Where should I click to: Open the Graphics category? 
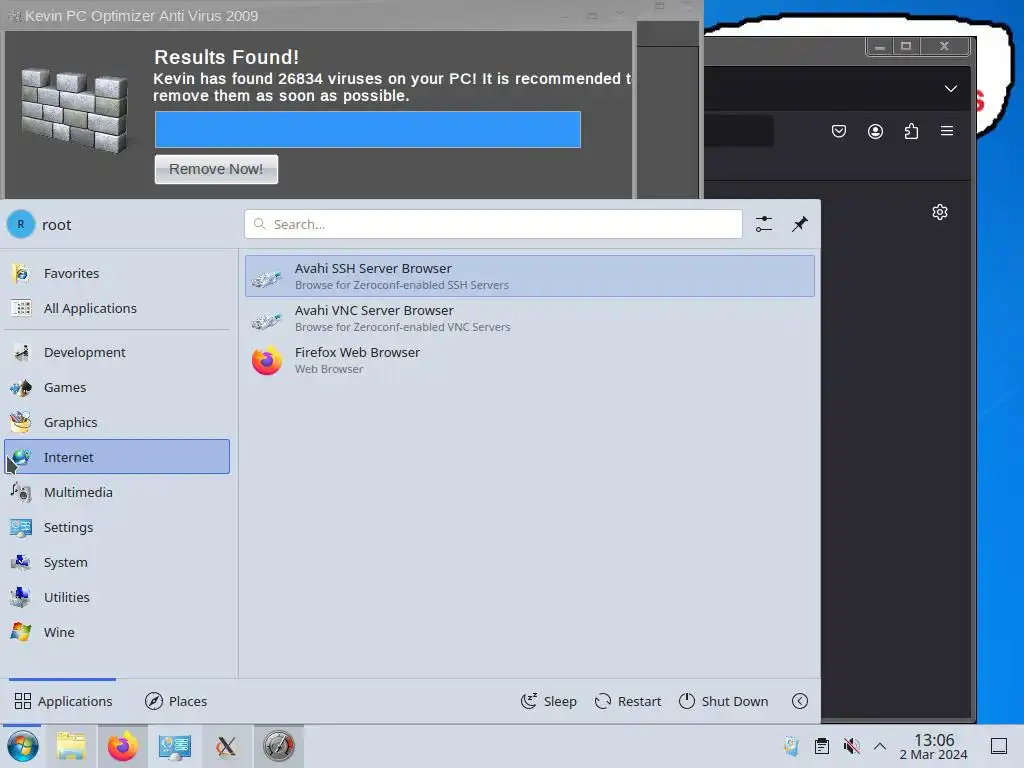pos(117,423)
